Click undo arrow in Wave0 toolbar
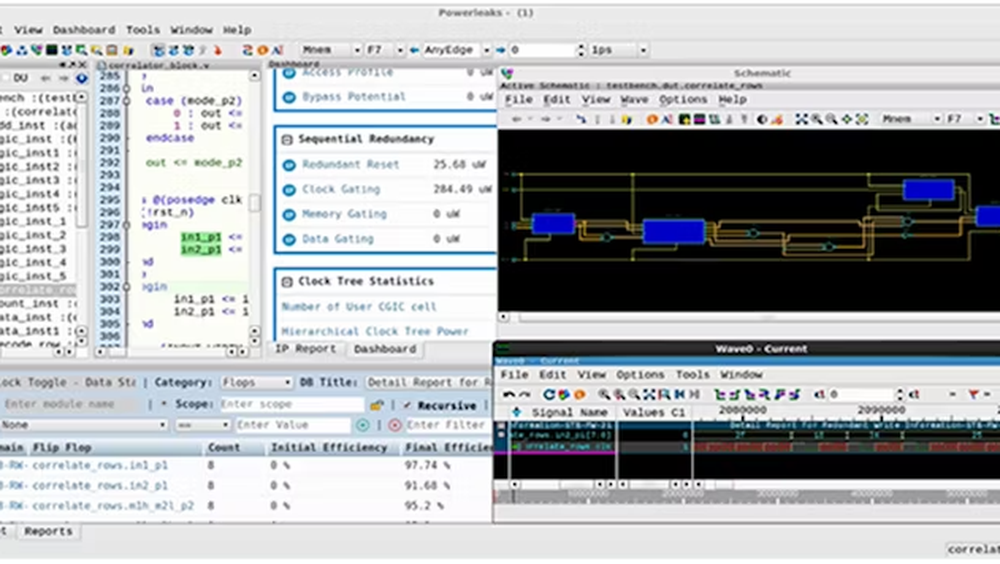The width and height of the screenshot is (1000, 564). 508,395
